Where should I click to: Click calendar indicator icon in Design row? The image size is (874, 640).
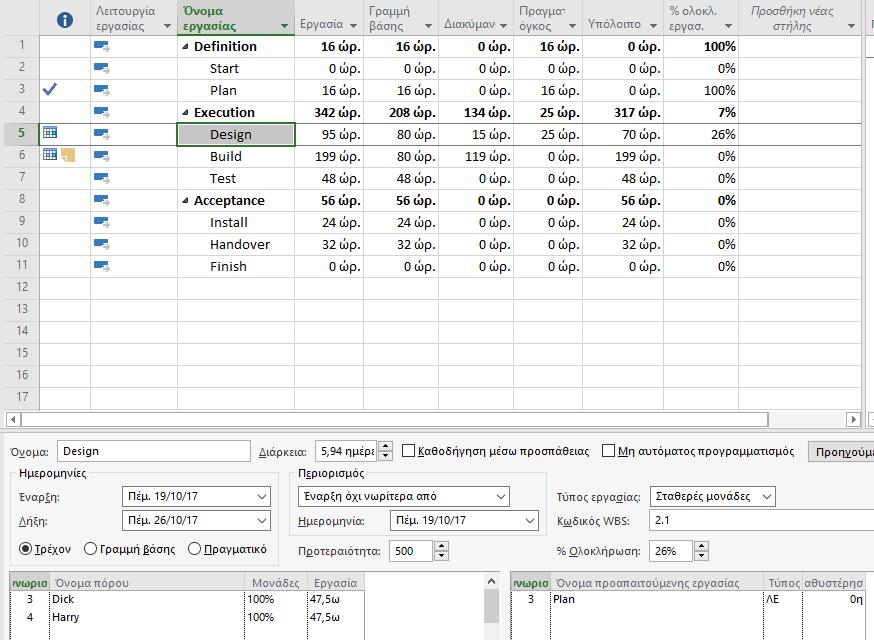click(50, 133)
